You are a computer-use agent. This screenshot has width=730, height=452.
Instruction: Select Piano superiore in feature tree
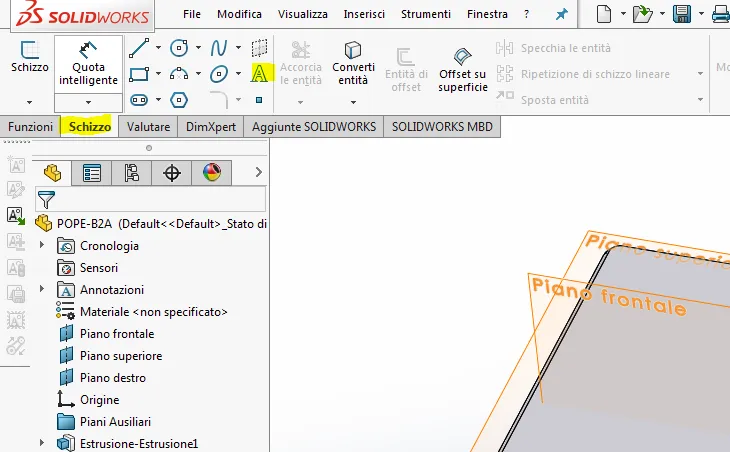point(111,356)
